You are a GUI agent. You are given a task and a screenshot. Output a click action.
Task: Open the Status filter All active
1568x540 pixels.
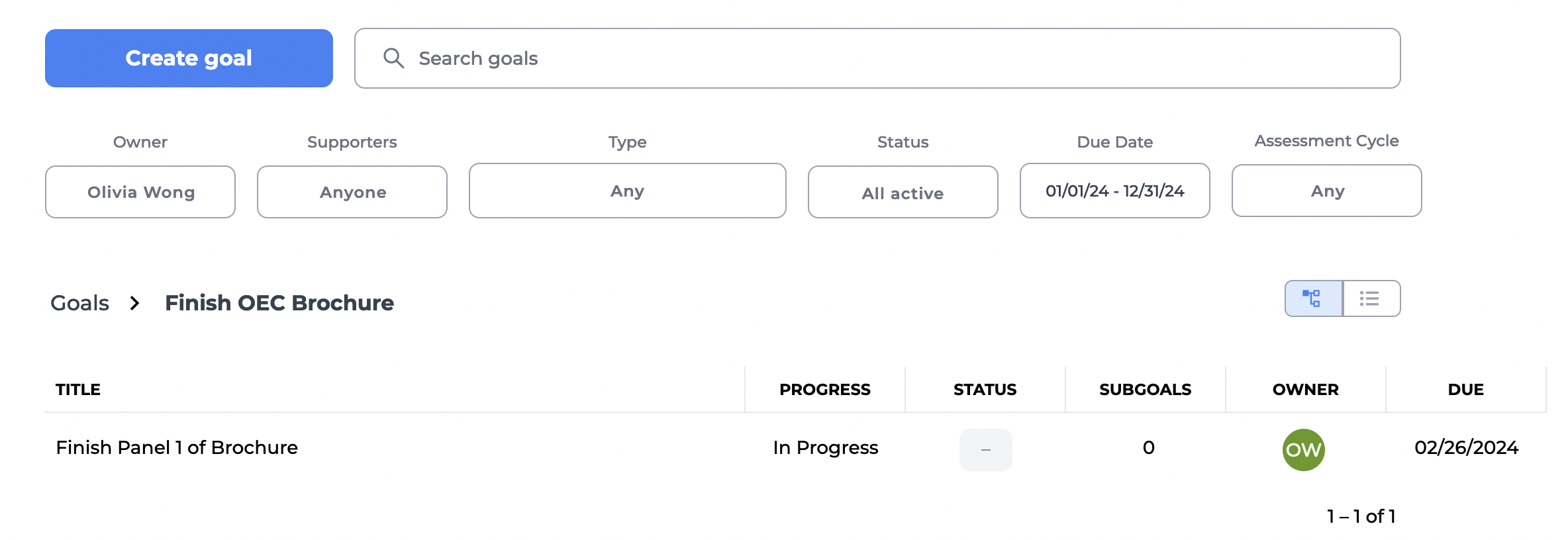(x=903, y=193)
